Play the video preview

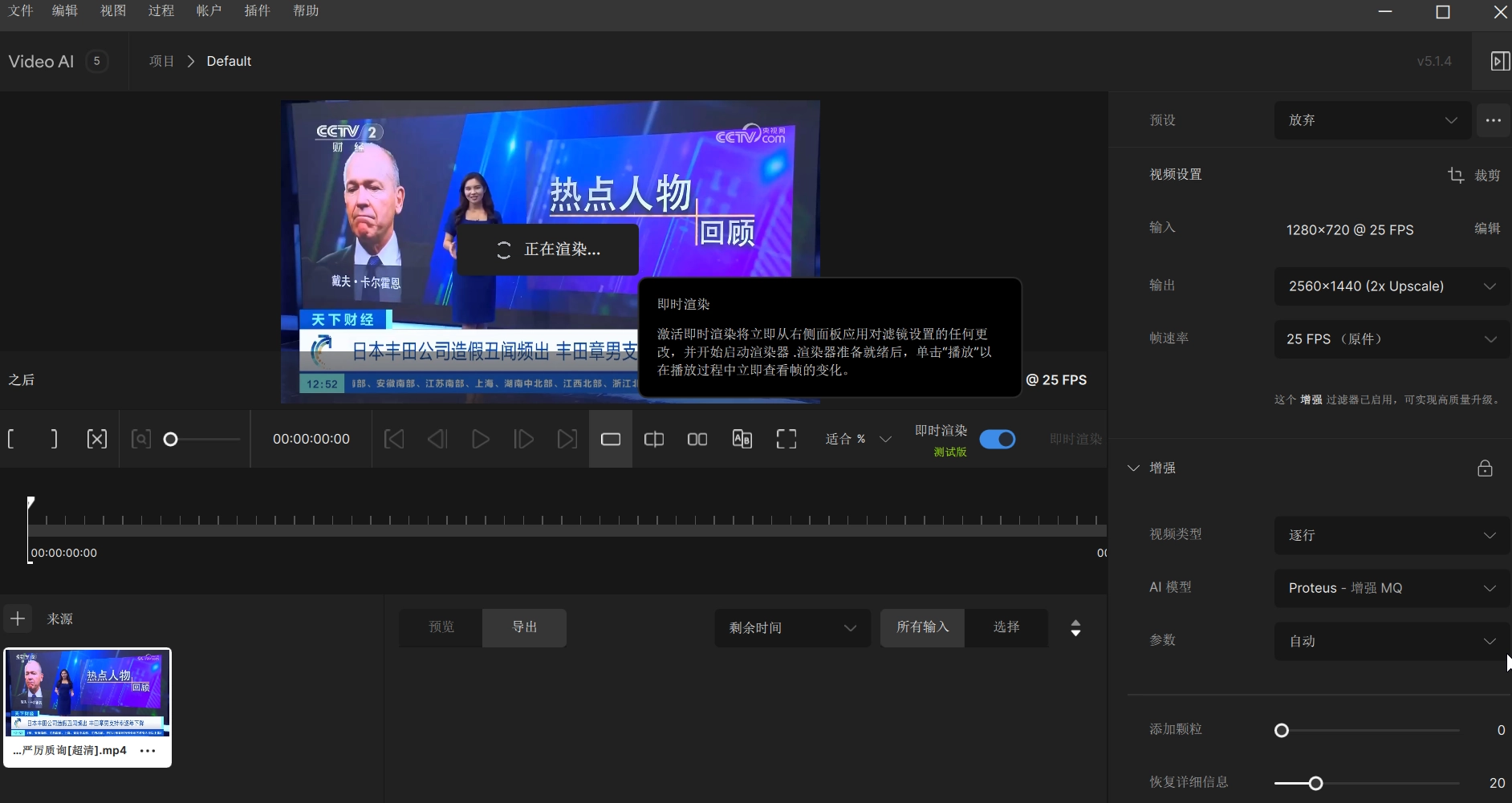[x=481, y=439]
